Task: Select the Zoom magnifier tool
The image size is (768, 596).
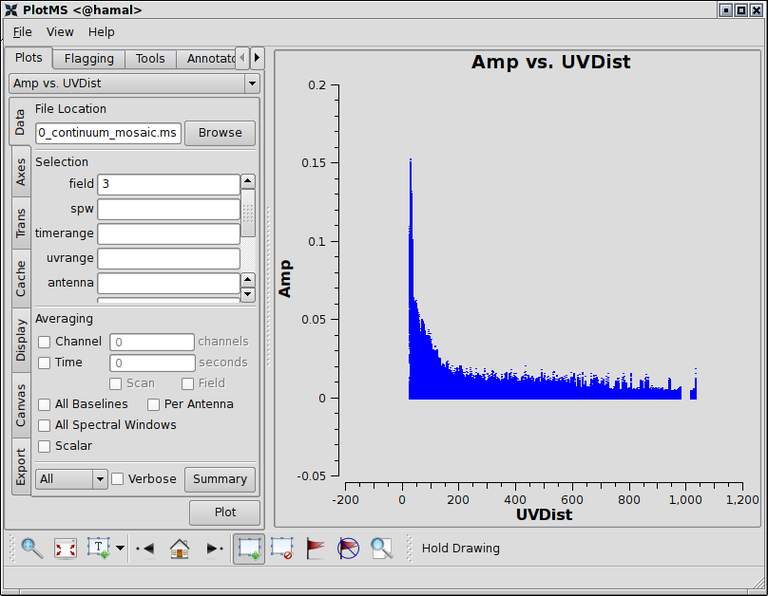Action: tap(32, 548)
